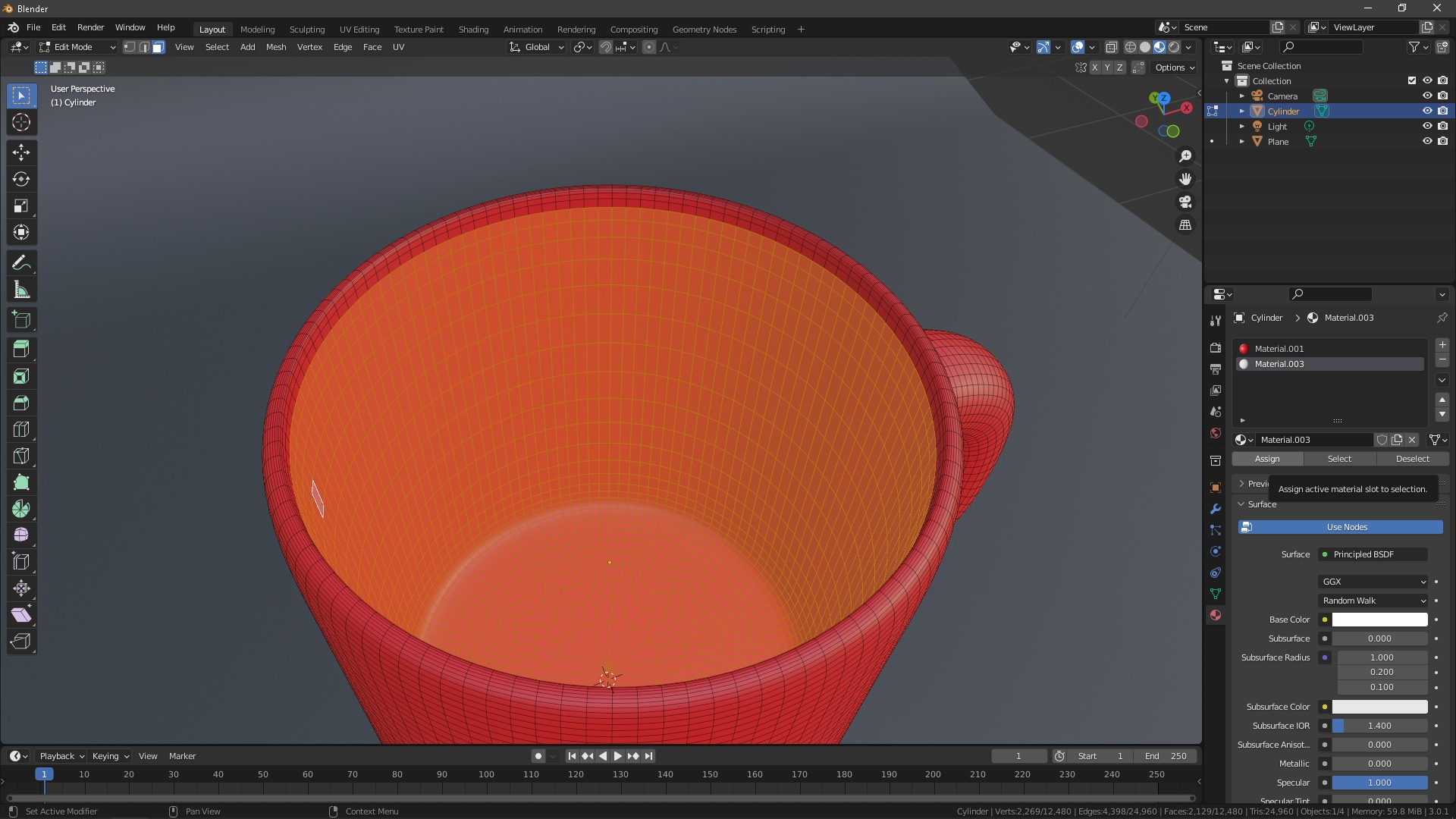Hide the Plane object in viewport
The width and height of the screenshot is (1456, 819).
[x=1427, y=142]
